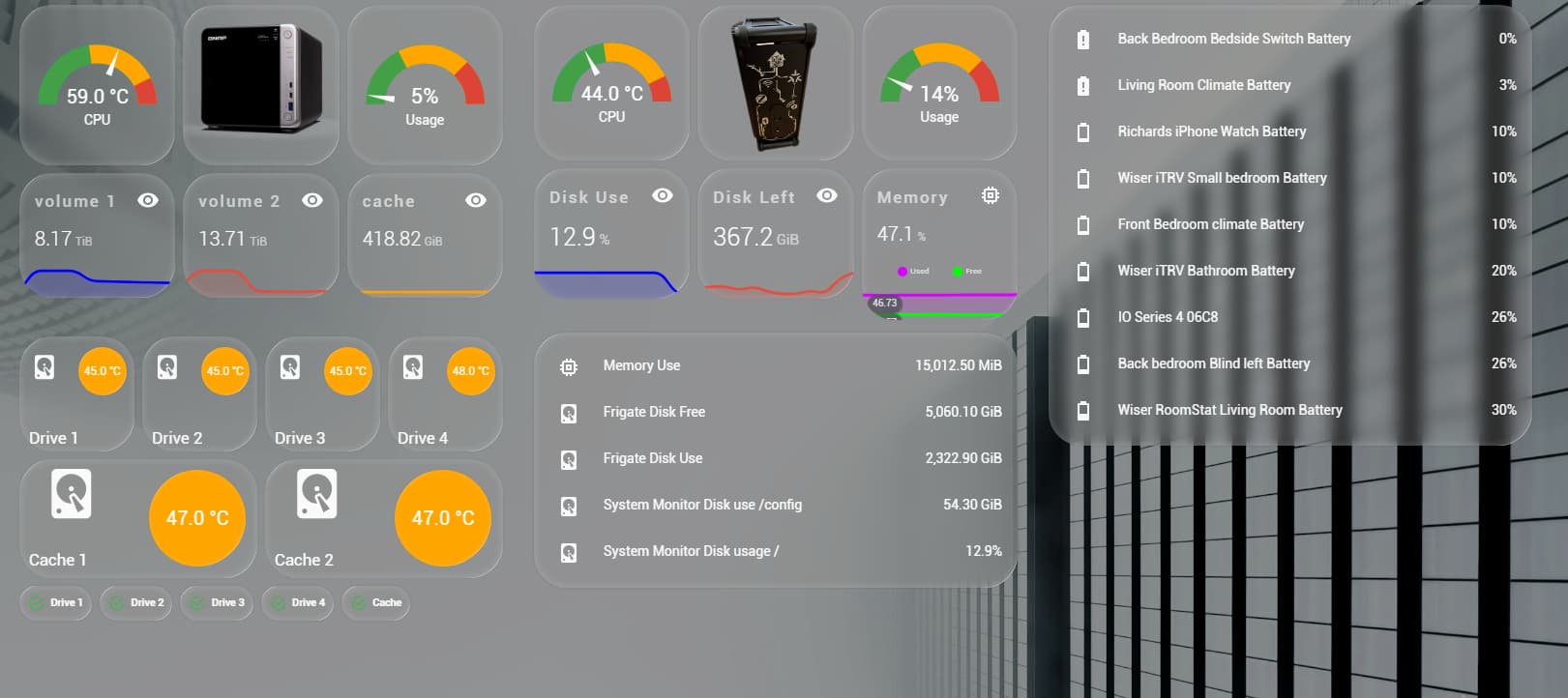Image resolution: width=1568 pixels, height=698 pixels.
Task: Click the eye icon on Disk Left card
Action: point(827,195)
